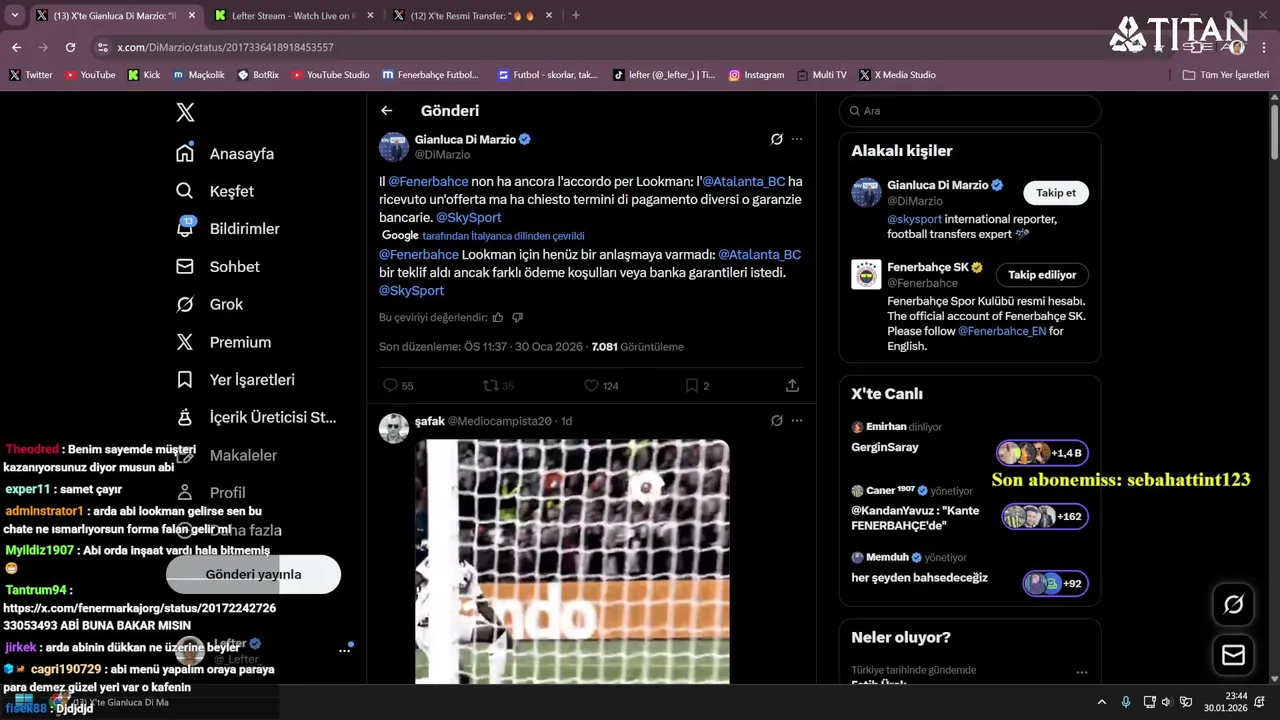Open Bildirimler notifications bell
The image size is (1280, 720).
228,229
